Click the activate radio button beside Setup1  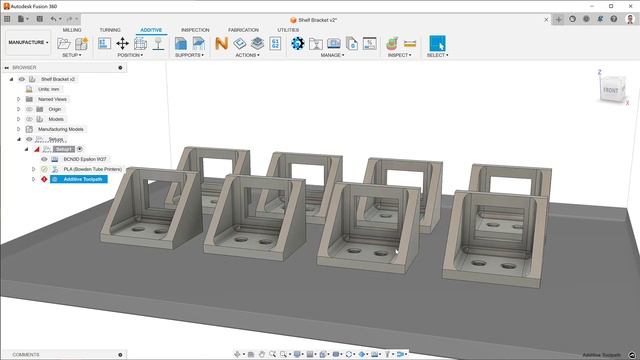80,149
